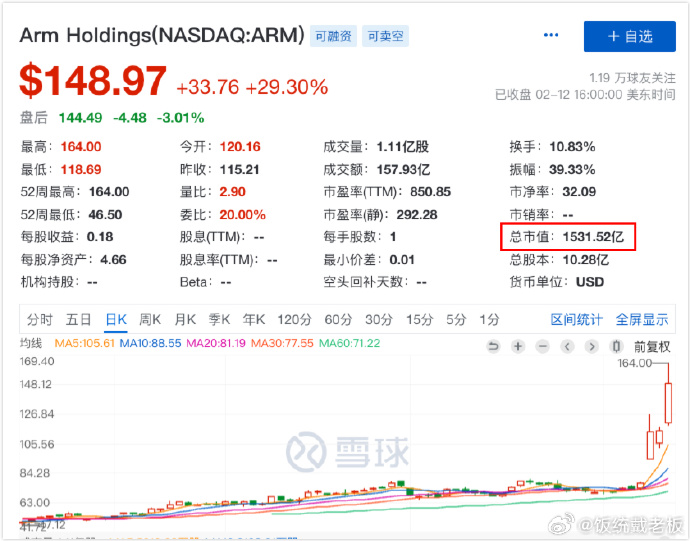690x541 pixels.
Task: Click the 可融资 tag
Action: [x=334, y=36]
